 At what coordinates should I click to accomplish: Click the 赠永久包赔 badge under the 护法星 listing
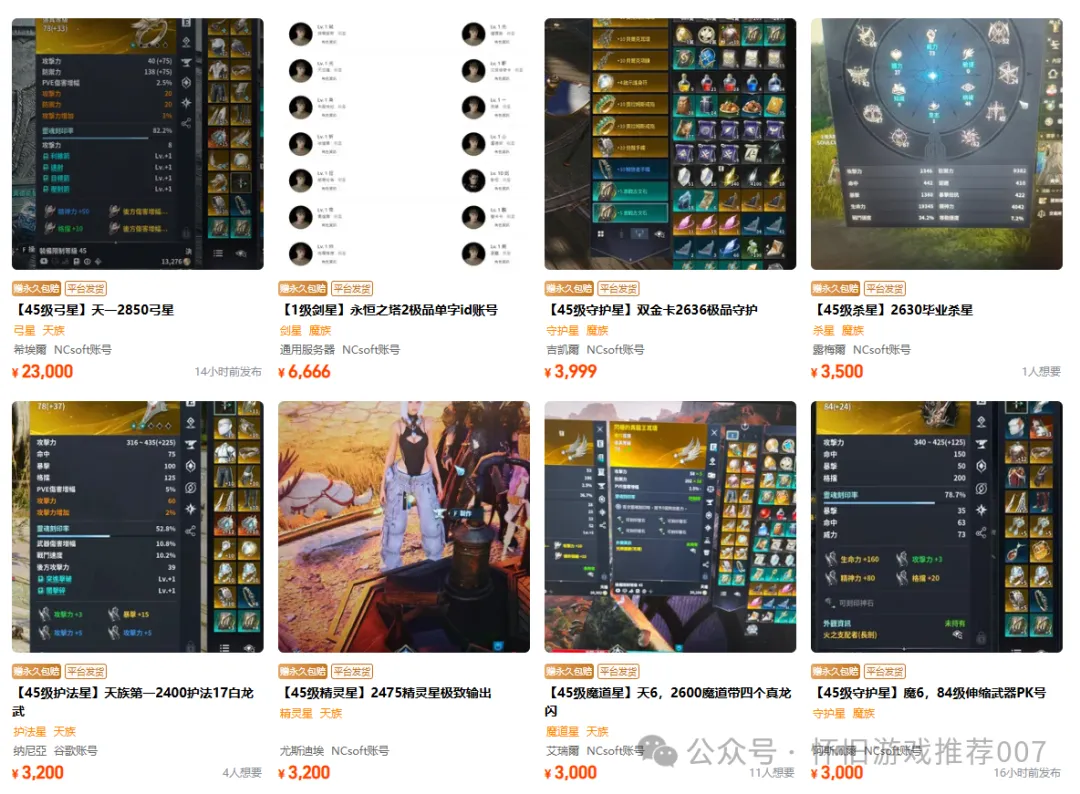pos(37,671)
